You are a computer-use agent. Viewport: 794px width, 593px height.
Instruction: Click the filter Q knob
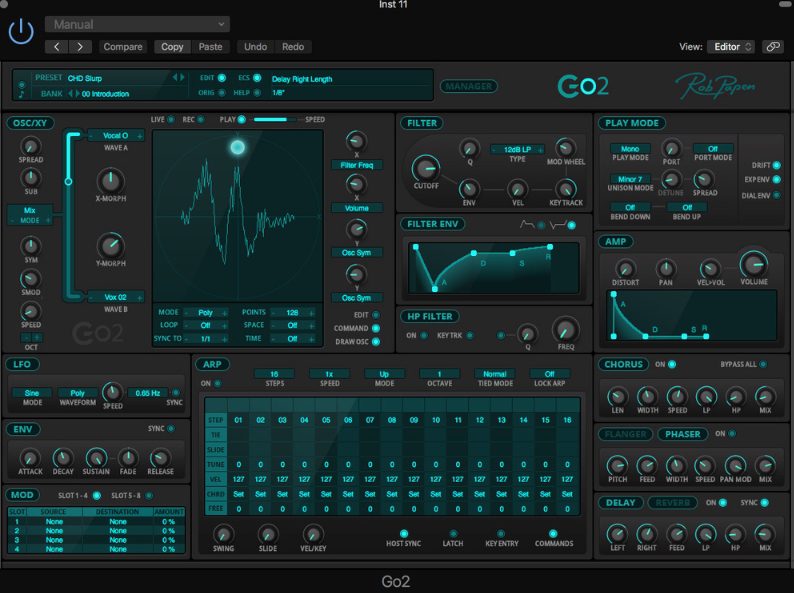point(469,149)
